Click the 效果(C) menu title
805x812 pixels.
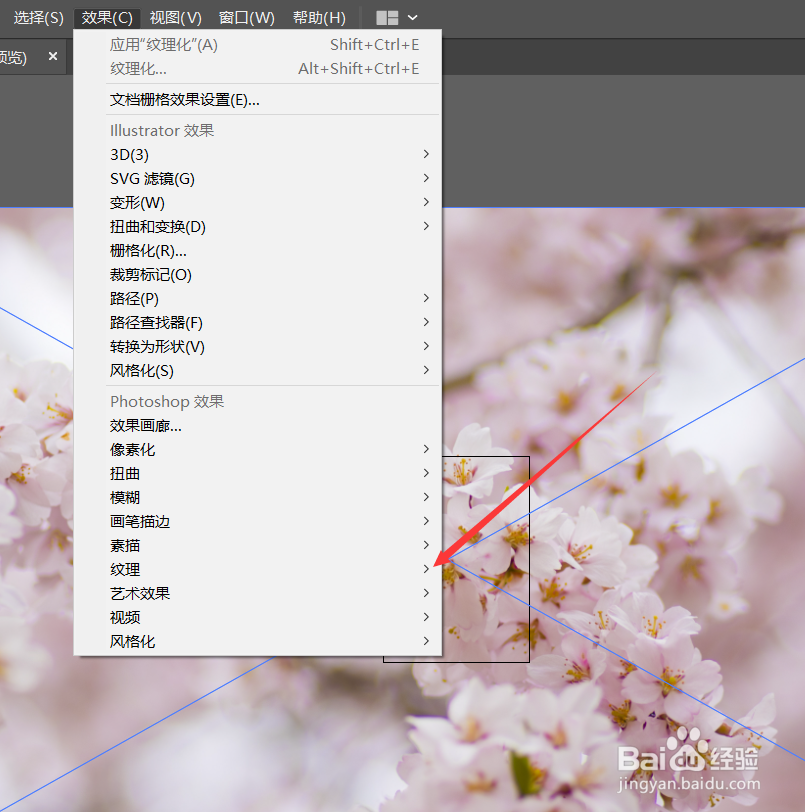[107, 18]
